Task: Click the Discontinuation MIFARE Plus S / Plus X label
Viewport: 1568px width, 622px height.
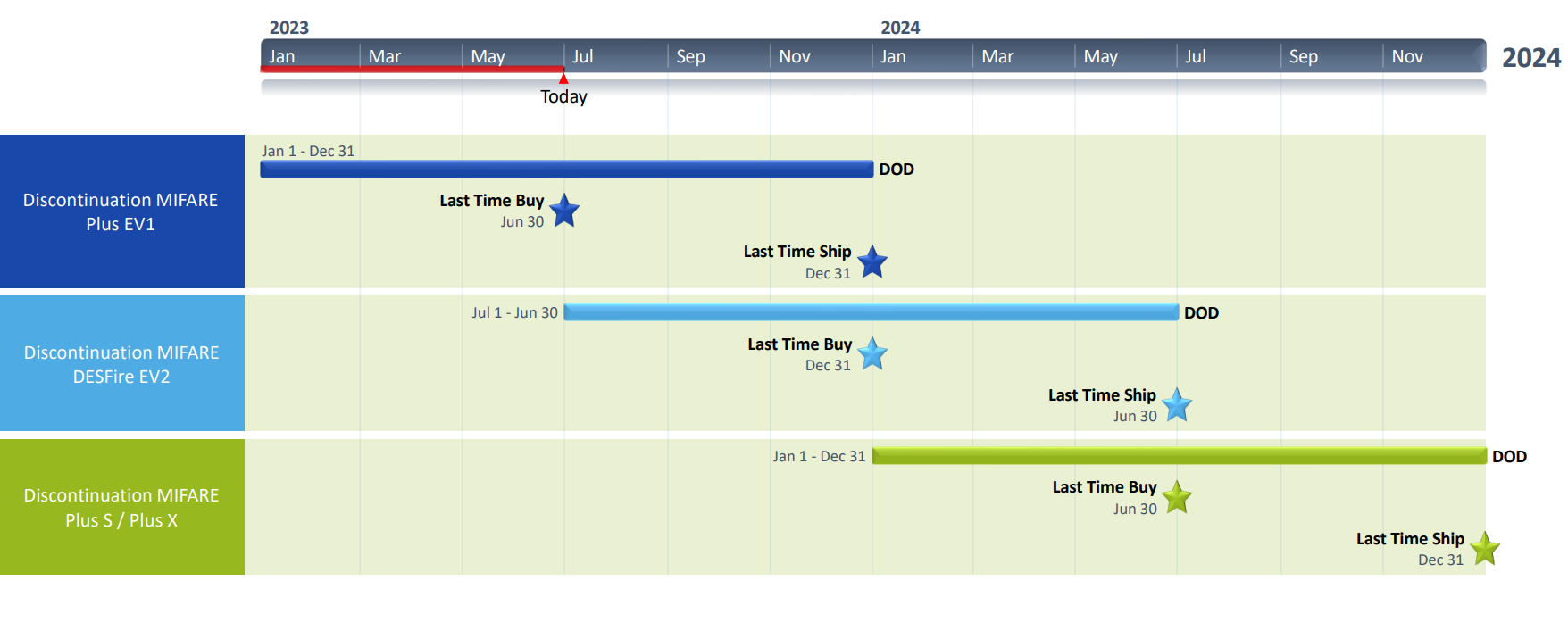Action: tap(121, 507)
